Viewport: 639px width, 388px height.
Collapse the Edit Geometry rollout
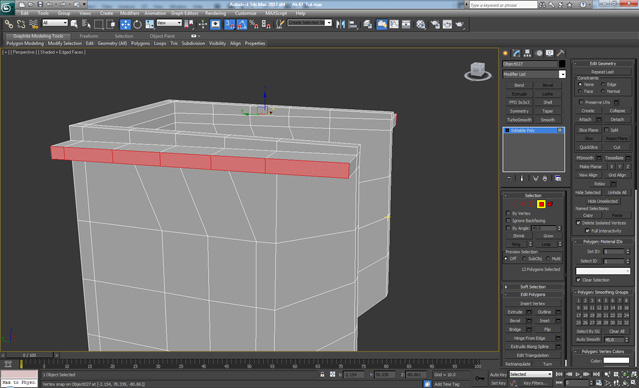(603, 64)
